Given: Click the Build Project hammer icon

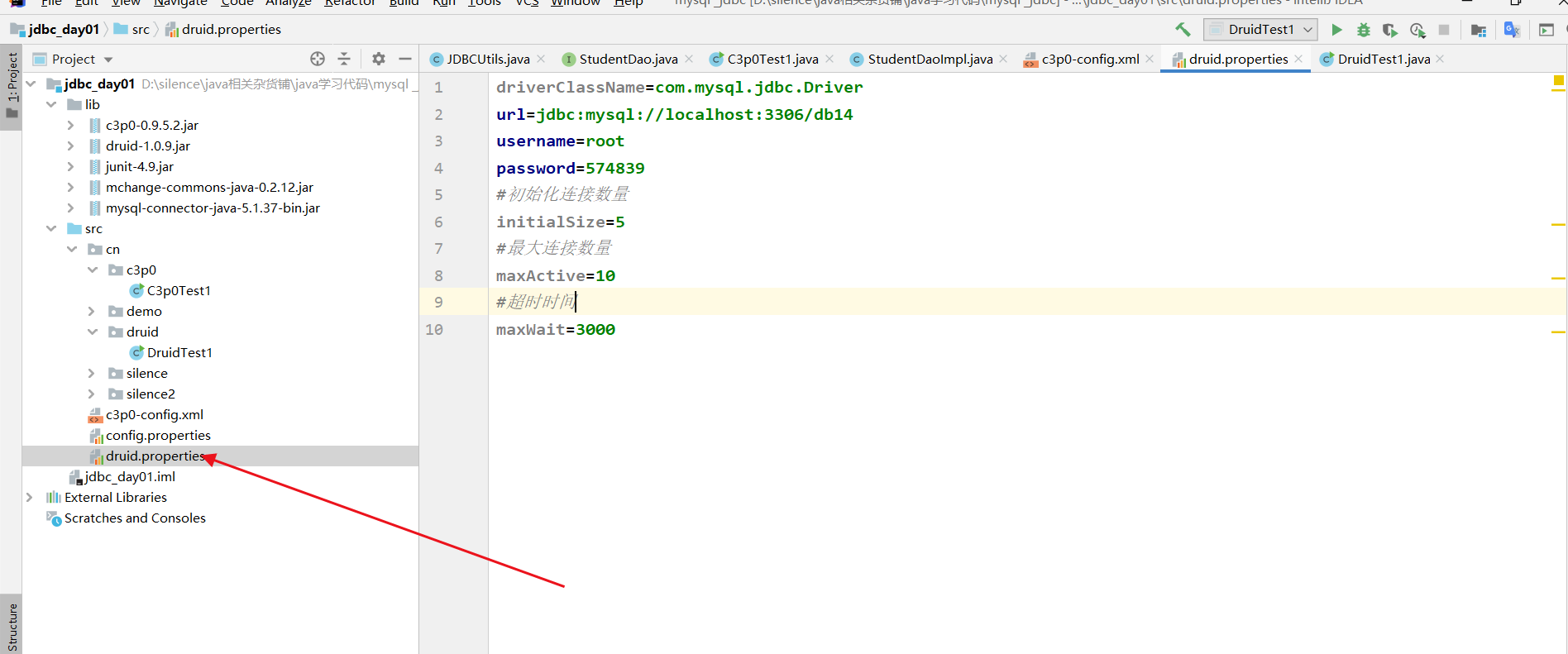Looking at the screenshot, I should (1183, 30).
